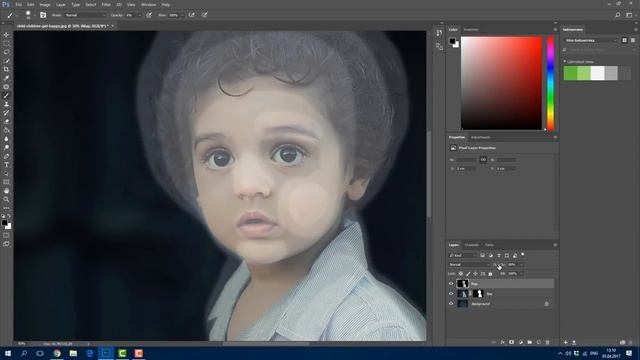
Task: Hide the top selected layer
Action: click(451, 284)
